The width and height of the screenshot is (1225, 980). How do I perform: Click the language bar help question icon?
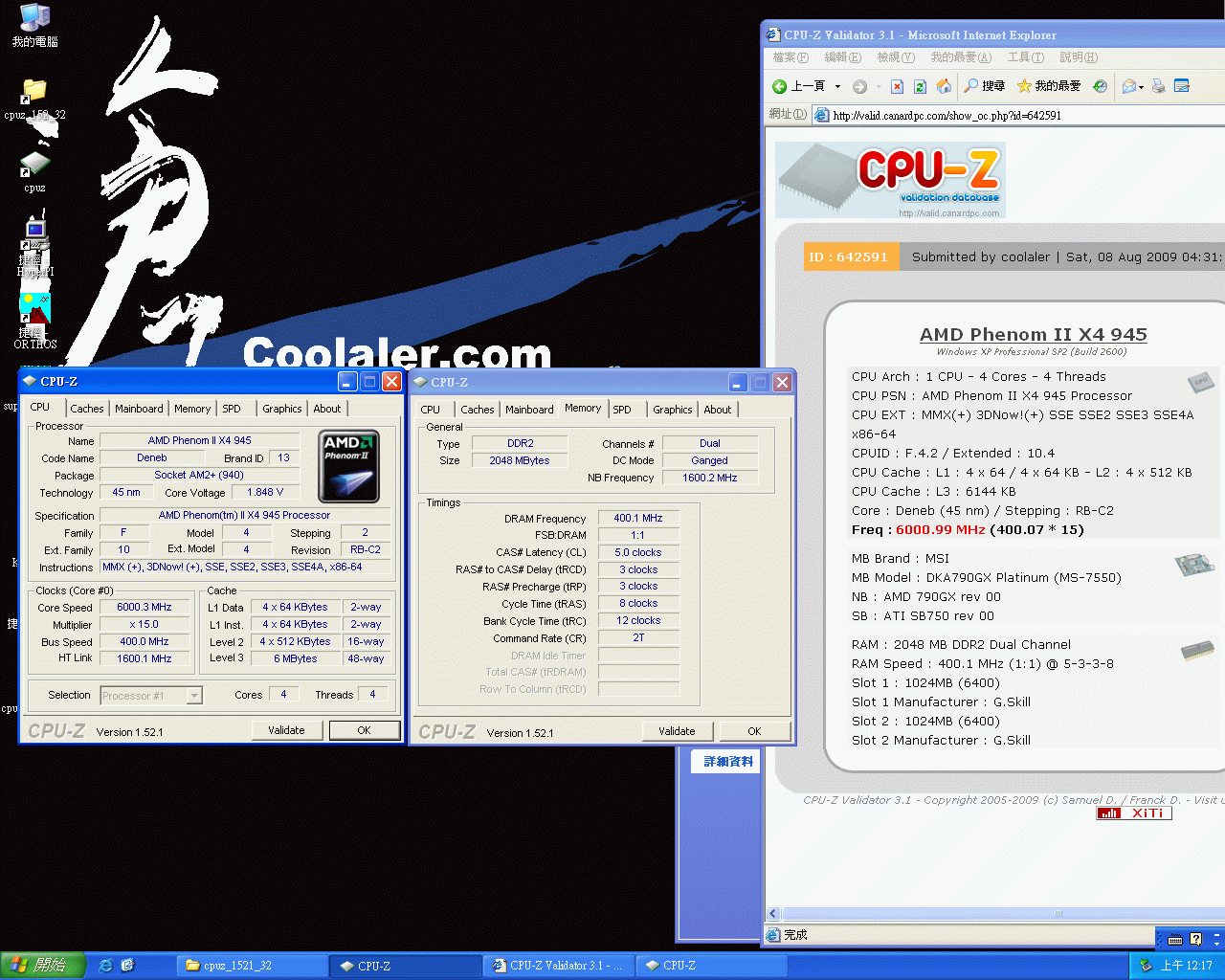pyautogui.click(x=1195, y=939)
